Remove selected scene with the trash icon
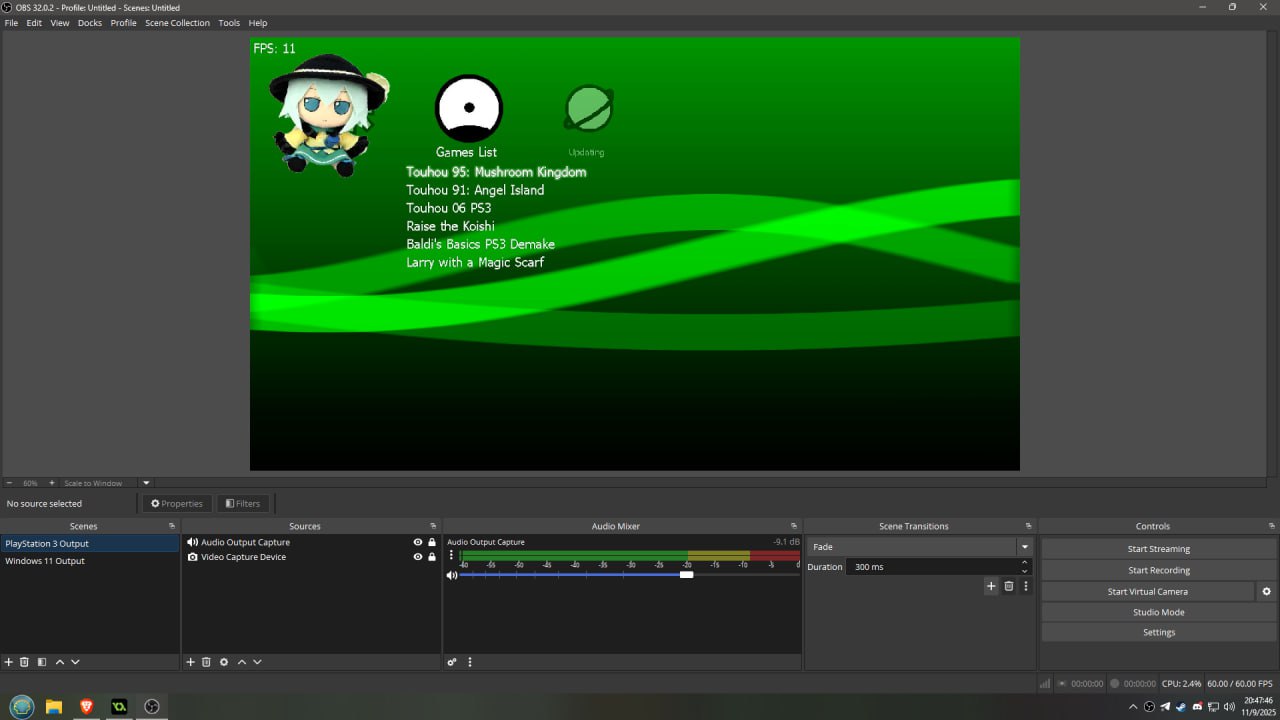This screenshot has width=1280, height=720. [x=25, y=662]
